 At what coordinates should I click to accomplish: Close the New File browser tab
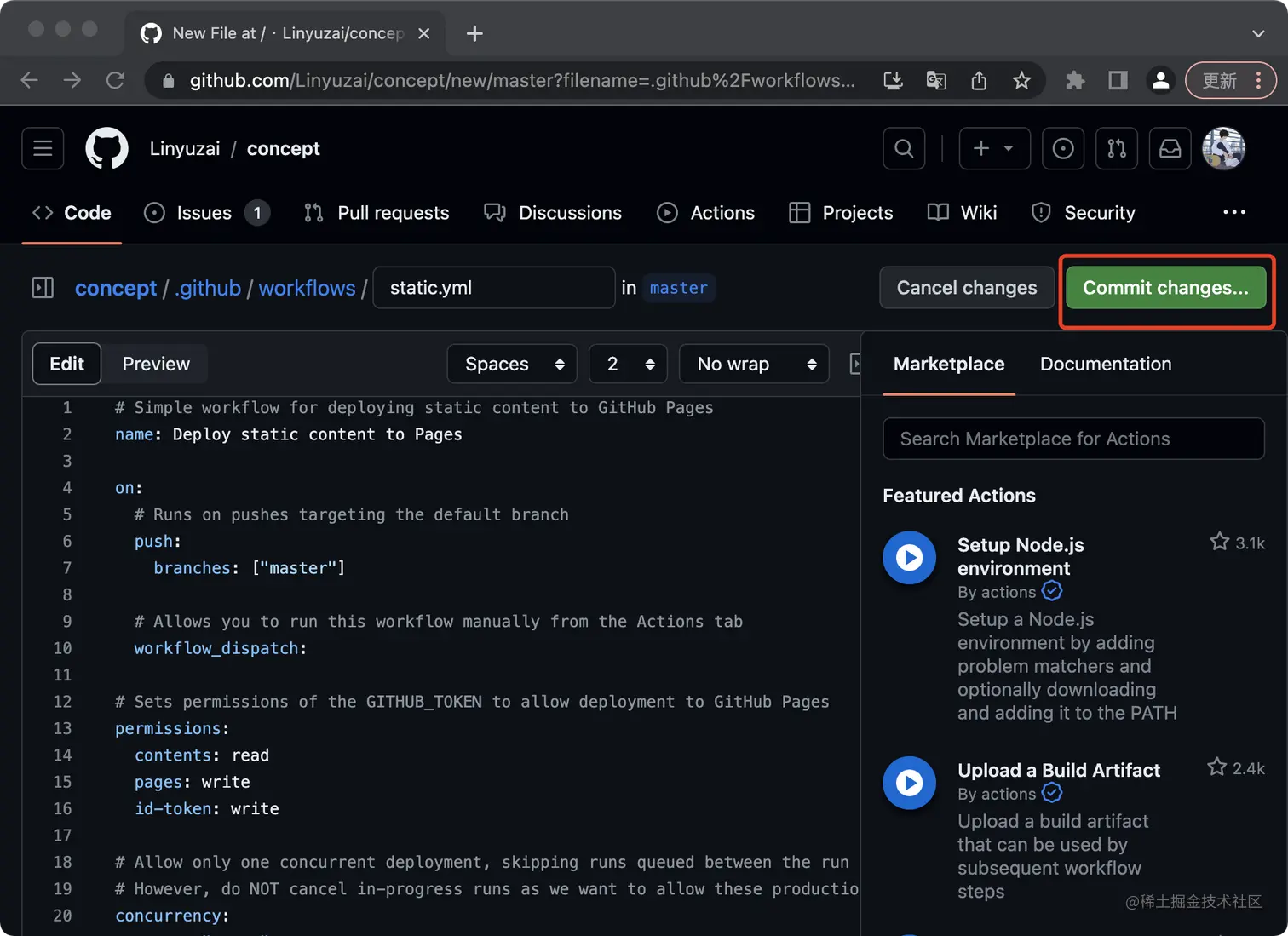(x=423, y=33)
